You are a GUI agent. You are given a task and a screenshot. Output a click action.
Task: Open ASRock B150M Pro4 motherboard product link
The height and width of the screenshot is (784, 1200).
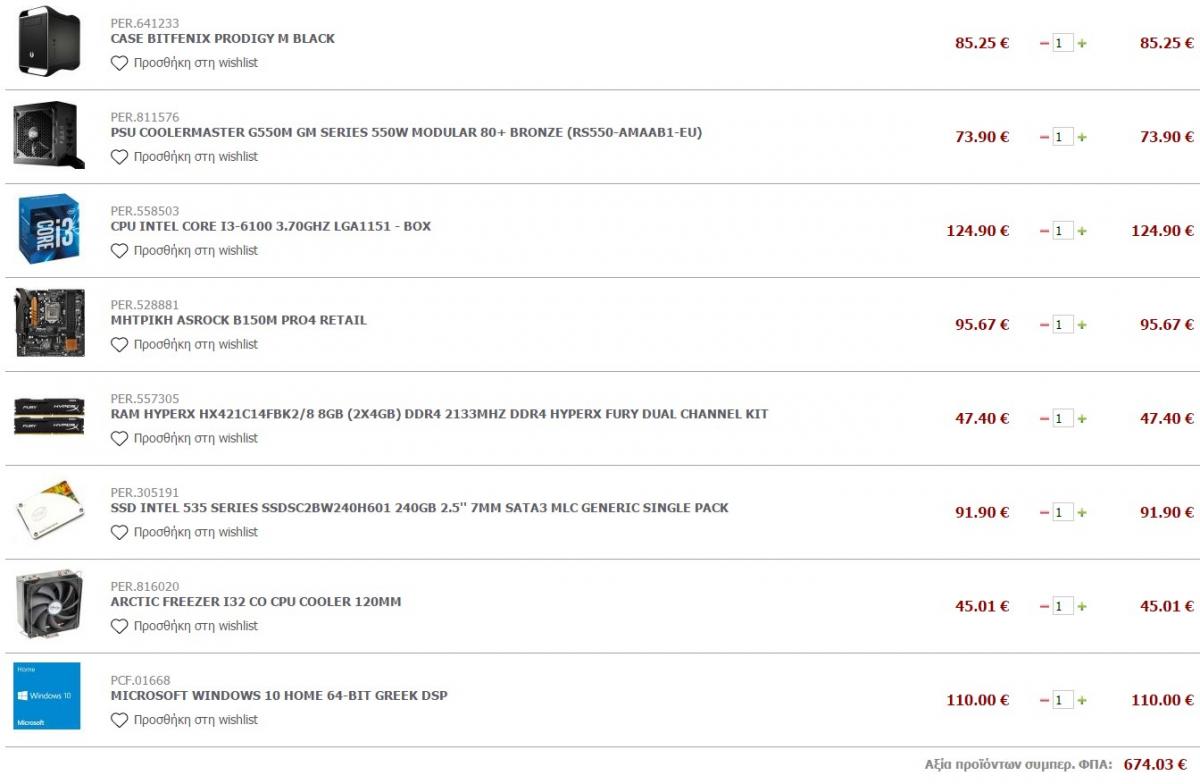(238, 321)
